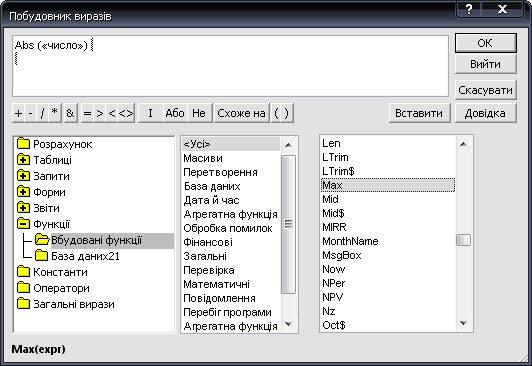The width and height of the screenshot is (532, 366).
Task: Click the Розрахунок folder icon
Action: (x=23, y=144)
